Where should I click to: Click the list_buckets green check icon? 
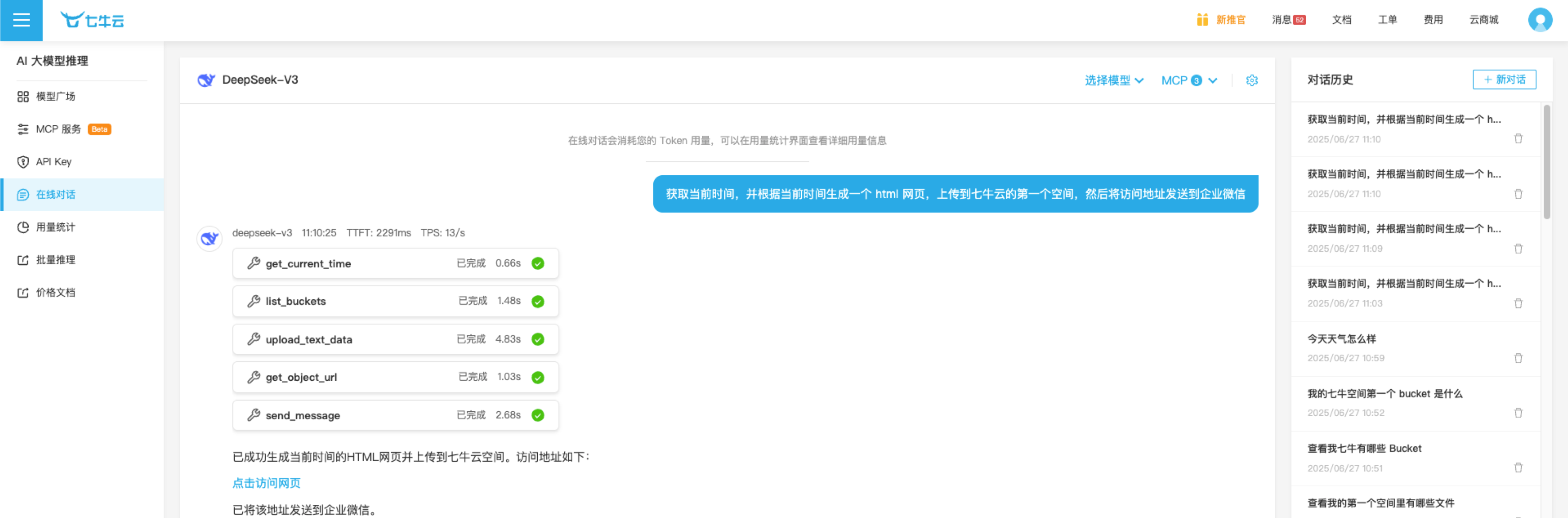click(537, 302)
